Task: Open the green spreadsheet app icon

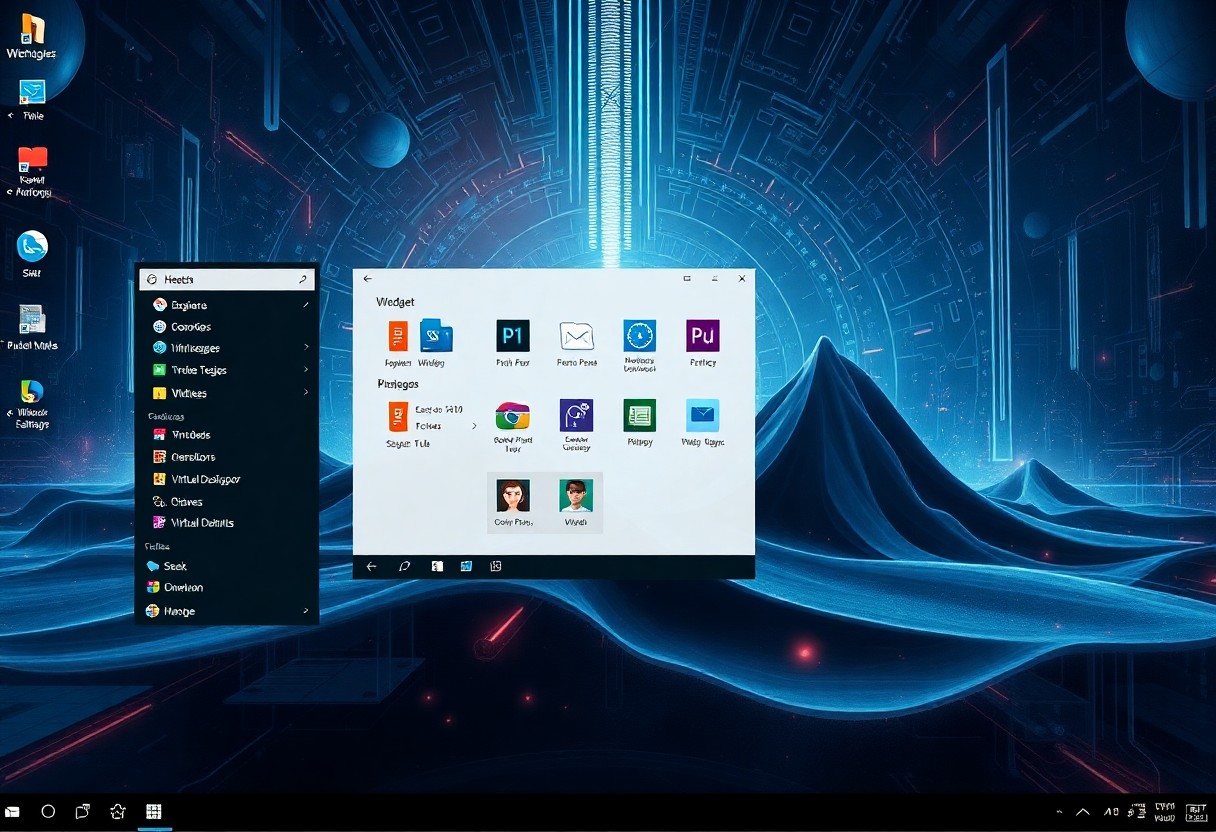Action: pos(639,415)
